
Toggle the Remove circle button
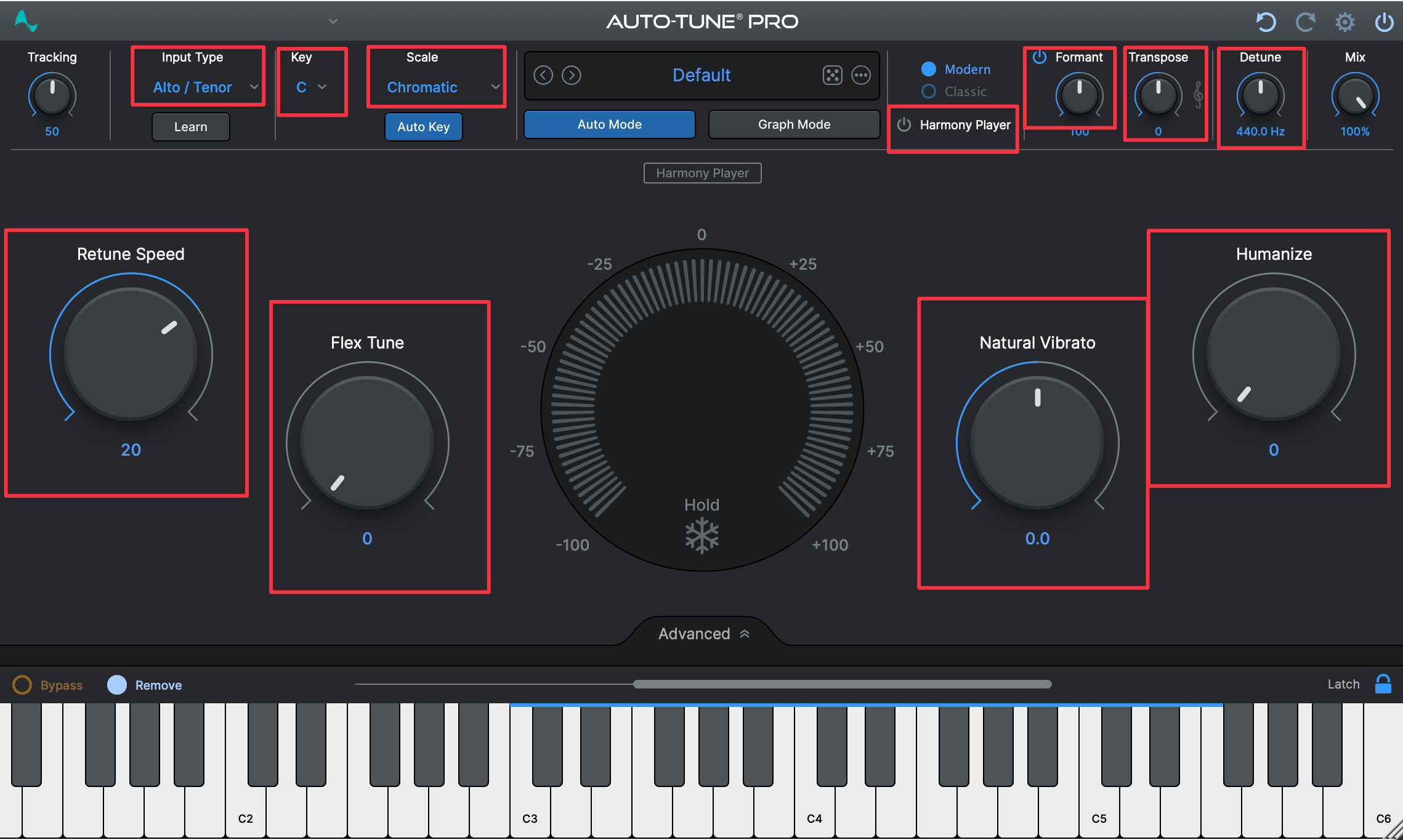point(117,685)
